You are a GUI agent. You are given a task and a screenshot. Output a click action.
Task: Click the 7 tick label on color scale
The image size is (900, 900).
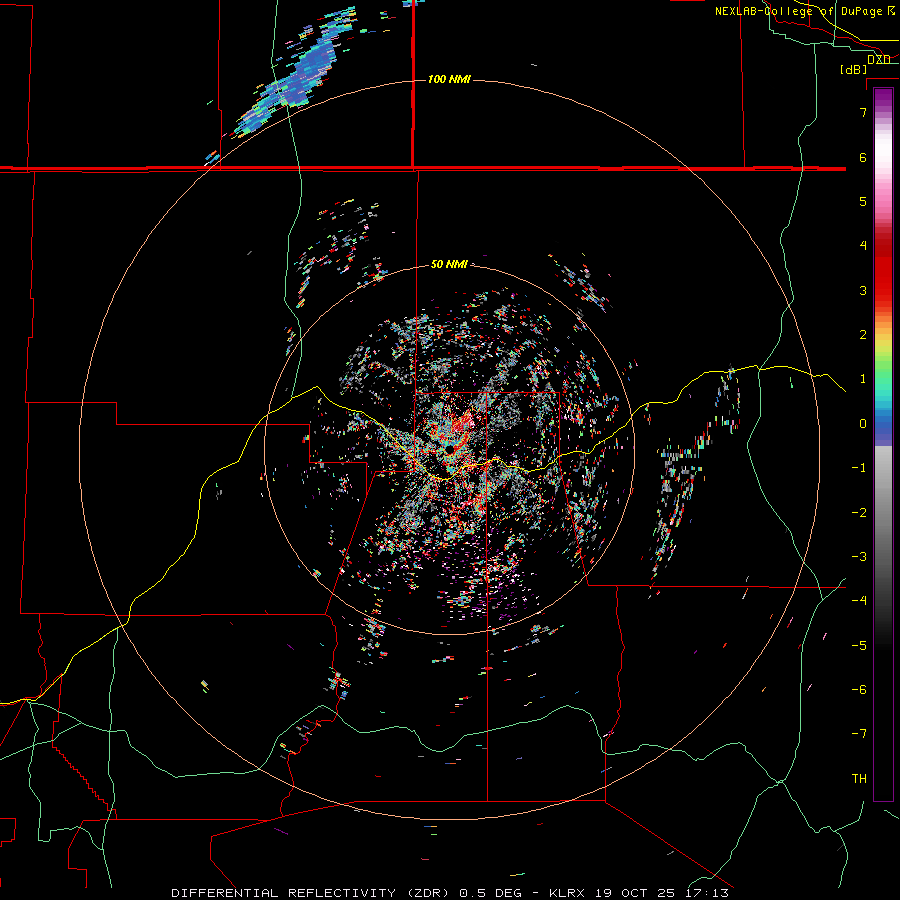pos(863,112)
